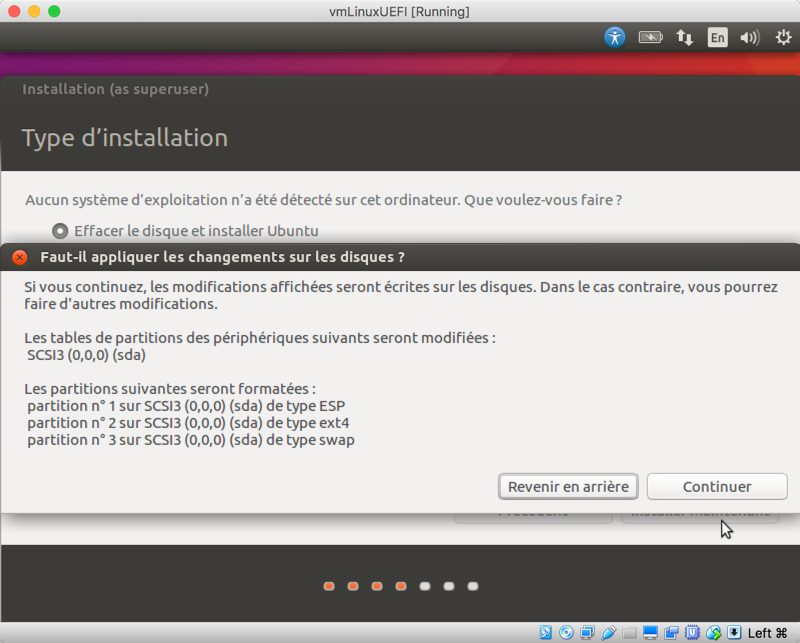The image size is (800, 643).
Task: Click VirtualBox CPU virtualization status icon
Action: click(x=692, y=633)
